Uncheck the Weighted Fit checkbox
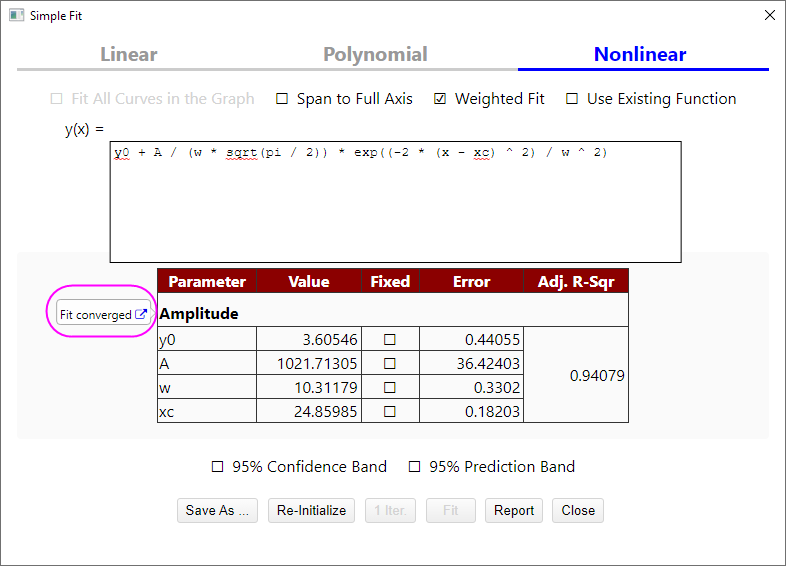Viewport: 786px width, 566px height. (x=440, y=99)
